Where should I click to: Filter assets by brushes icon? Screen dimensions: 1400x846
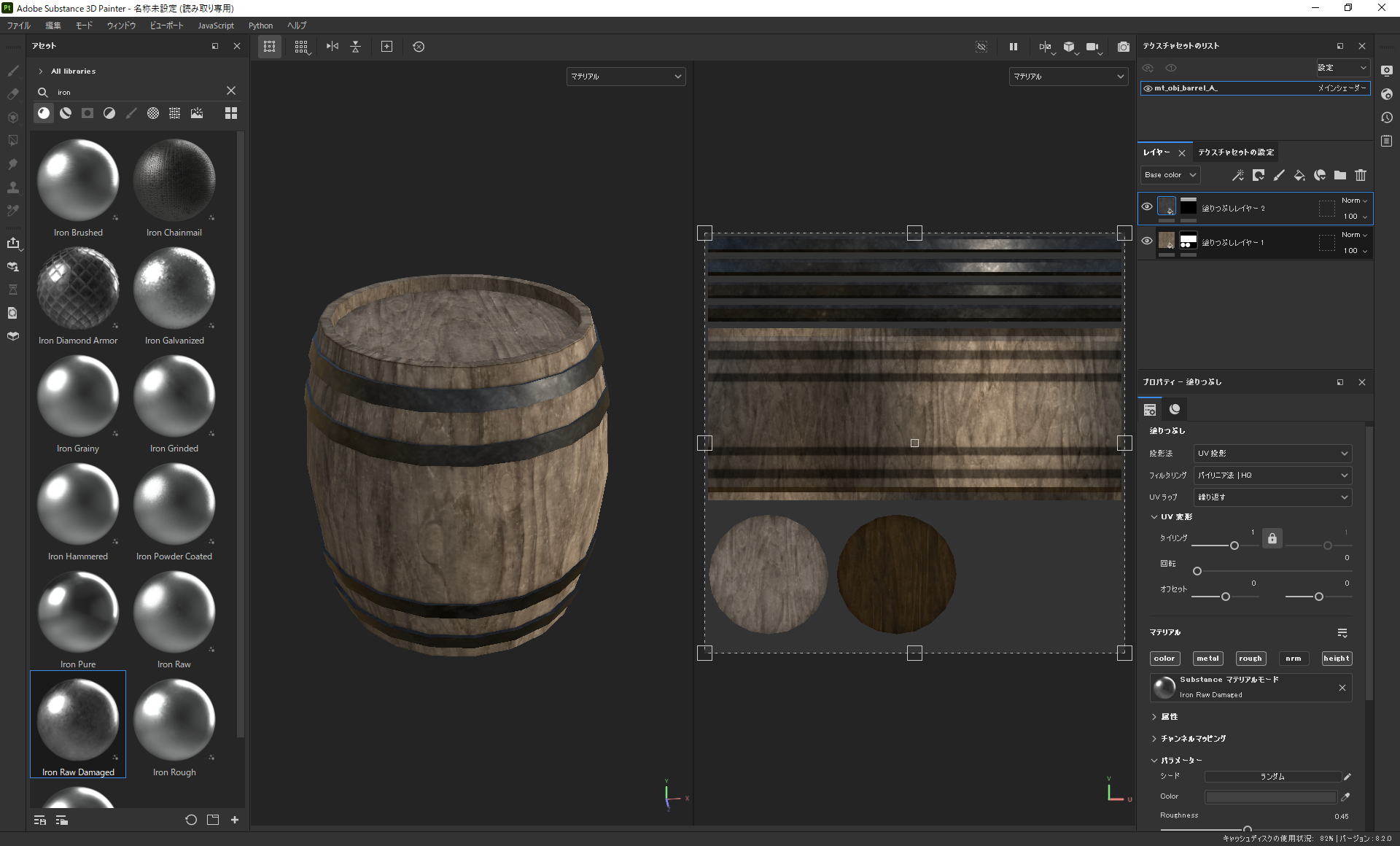click(x=131, y=113)
